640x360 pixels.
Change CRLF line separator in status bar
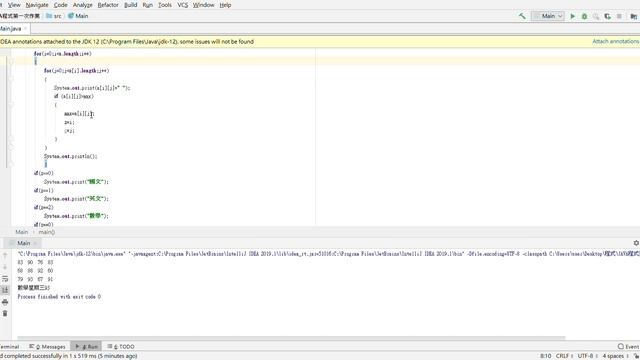point(564,356)
